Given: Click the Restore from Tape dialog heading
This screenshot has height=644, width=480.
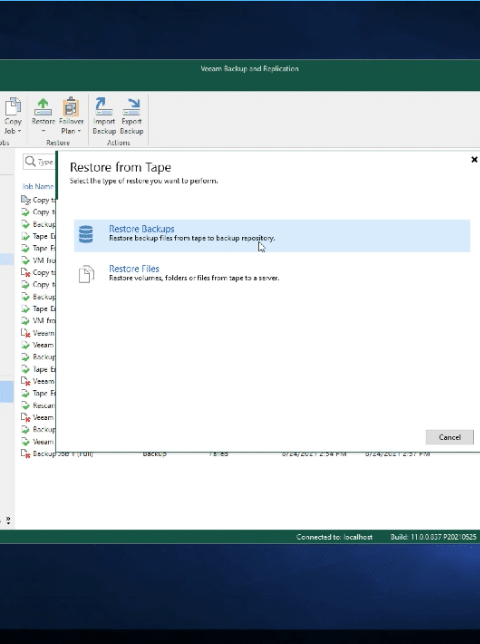Looking at the screenshot, I should tap(120, 167).
